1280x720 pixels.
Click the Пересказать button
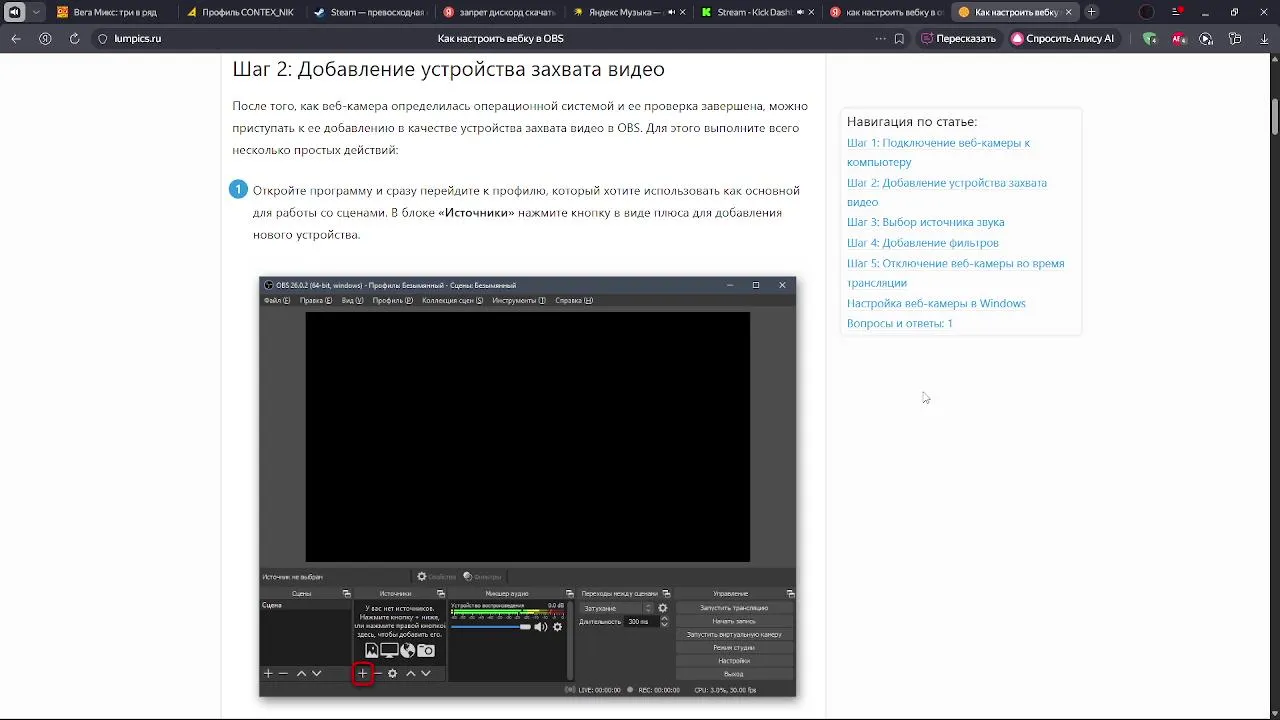tap(959, 38)
